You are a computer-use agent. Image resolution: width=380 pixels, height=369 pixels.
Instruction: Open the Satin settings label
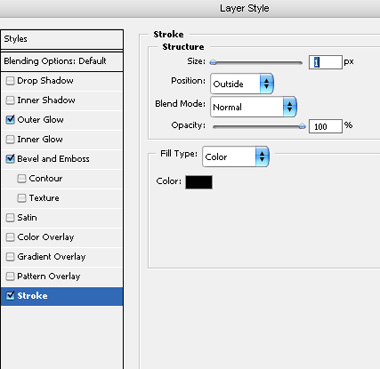(x=27, y=218)
